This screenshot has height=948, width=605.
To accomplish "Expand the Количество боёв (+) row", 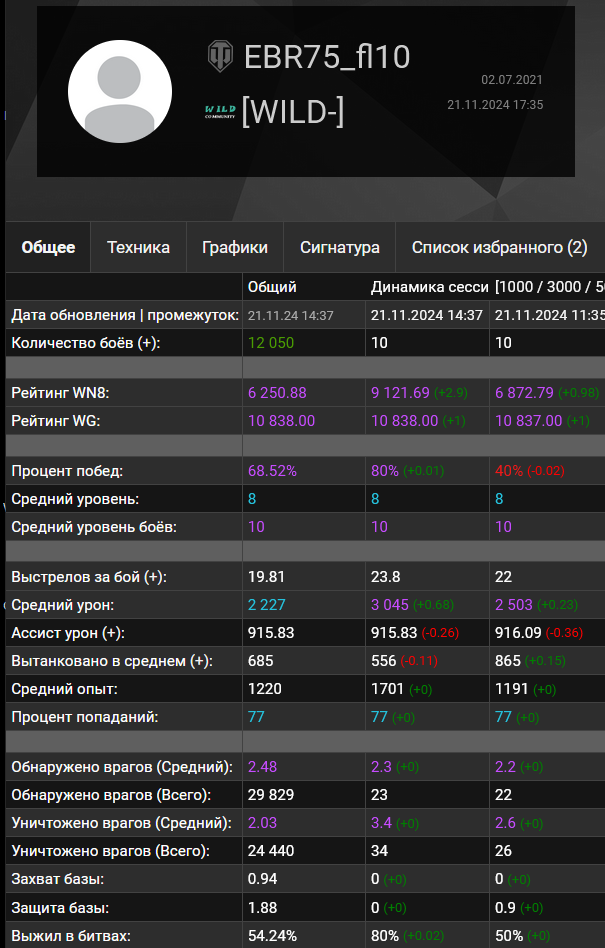I will click(86, 342).
